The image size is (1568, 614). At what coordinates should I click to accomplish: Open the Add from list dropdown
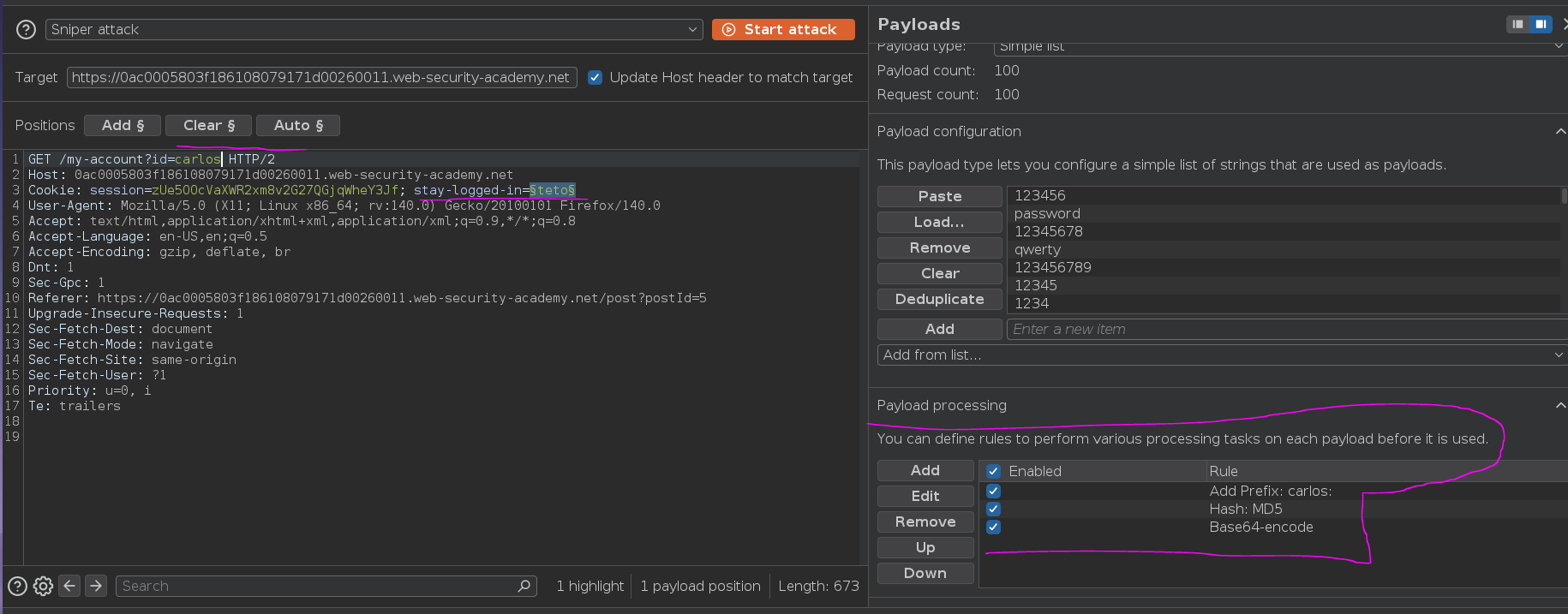pyautogui.click(x=1222, y=355)
